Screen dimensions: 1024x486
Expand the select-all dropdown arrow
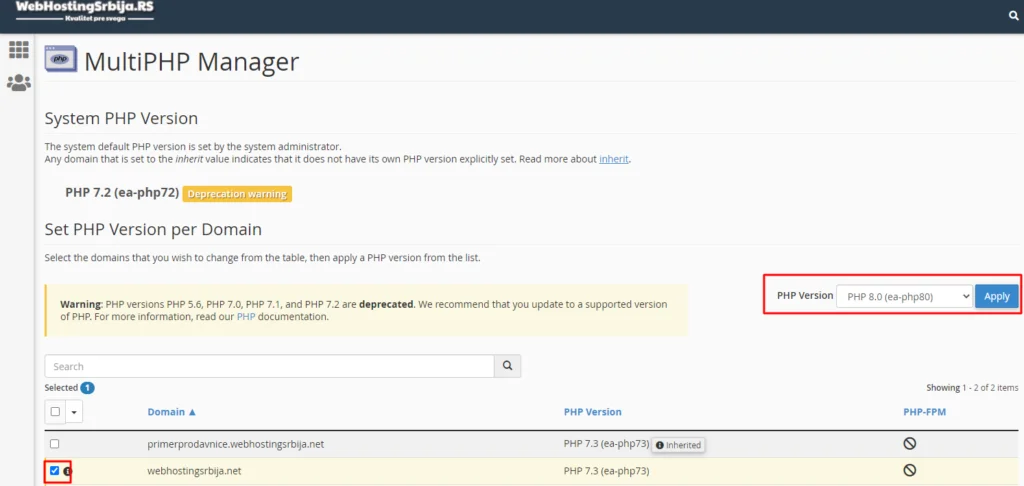[x=74, y=412]
